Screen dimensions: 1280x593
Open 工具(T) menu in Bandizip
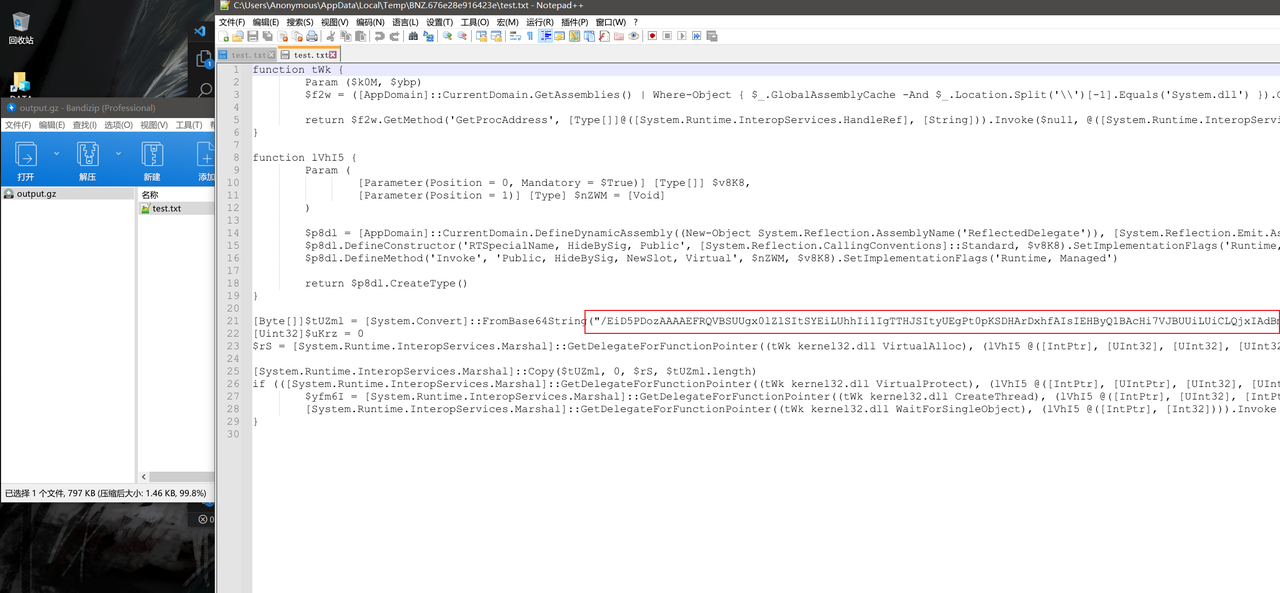(189, 125)
